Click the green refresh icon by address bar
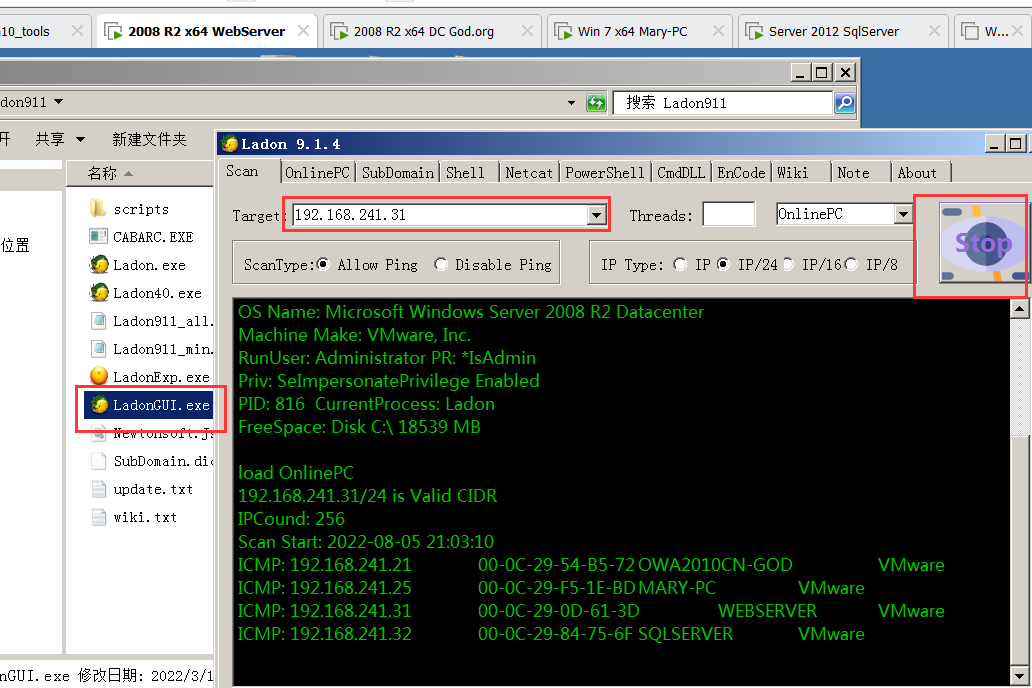 [x=596, y=103]
